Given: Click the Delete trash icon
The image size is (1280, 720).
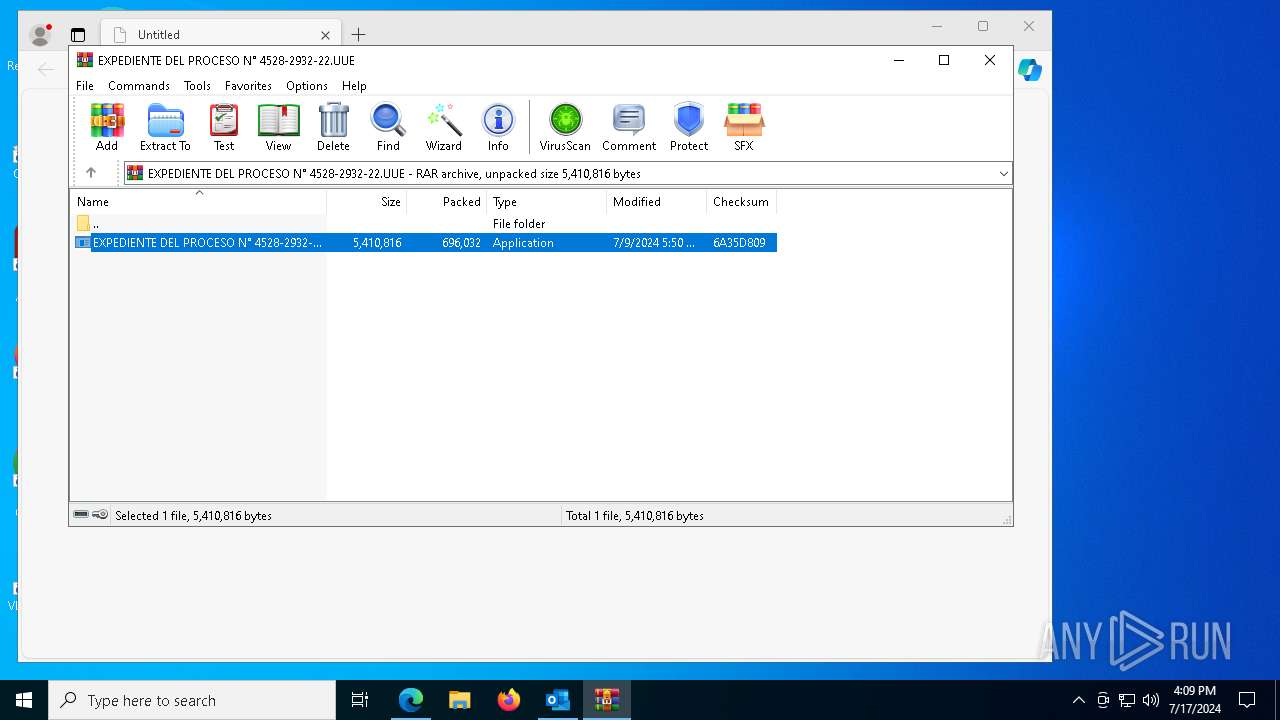Looking at the screenshot, I should (x=333, y=127).
